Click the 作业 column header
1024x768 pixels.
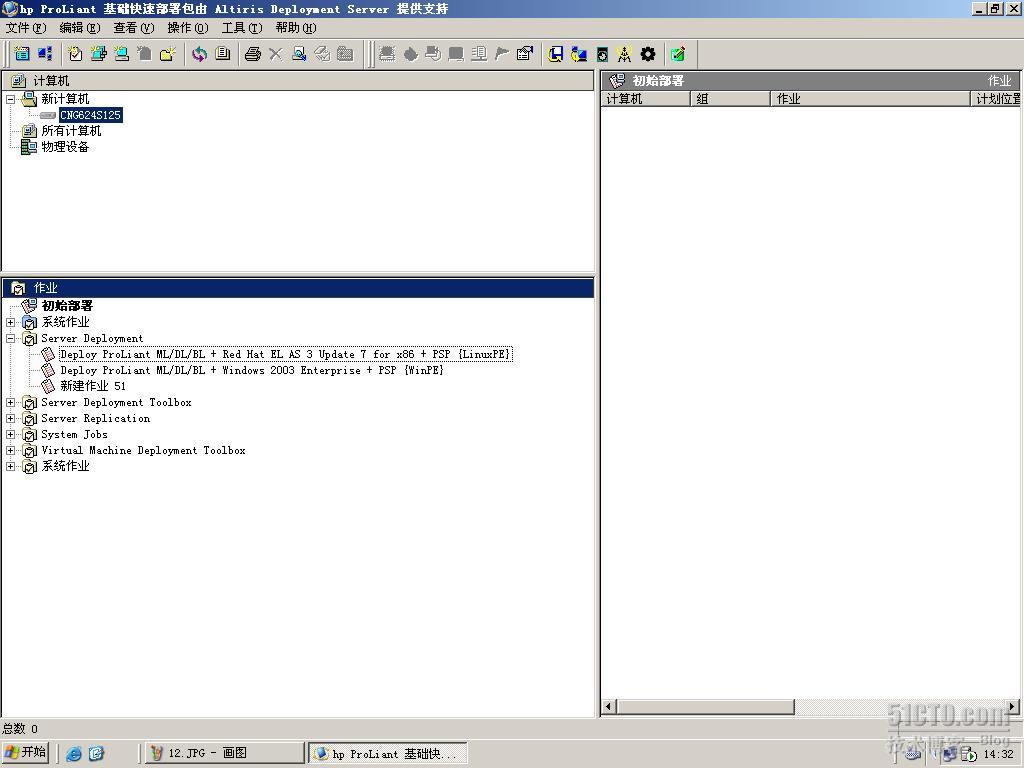pyautogui.click(x=871, y=99)
